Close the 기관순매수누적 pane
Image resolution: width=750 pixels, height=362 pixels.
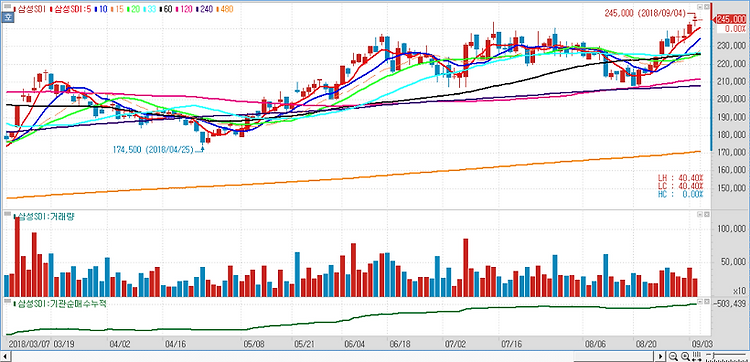pyautogui.click(x=706, y=302)
